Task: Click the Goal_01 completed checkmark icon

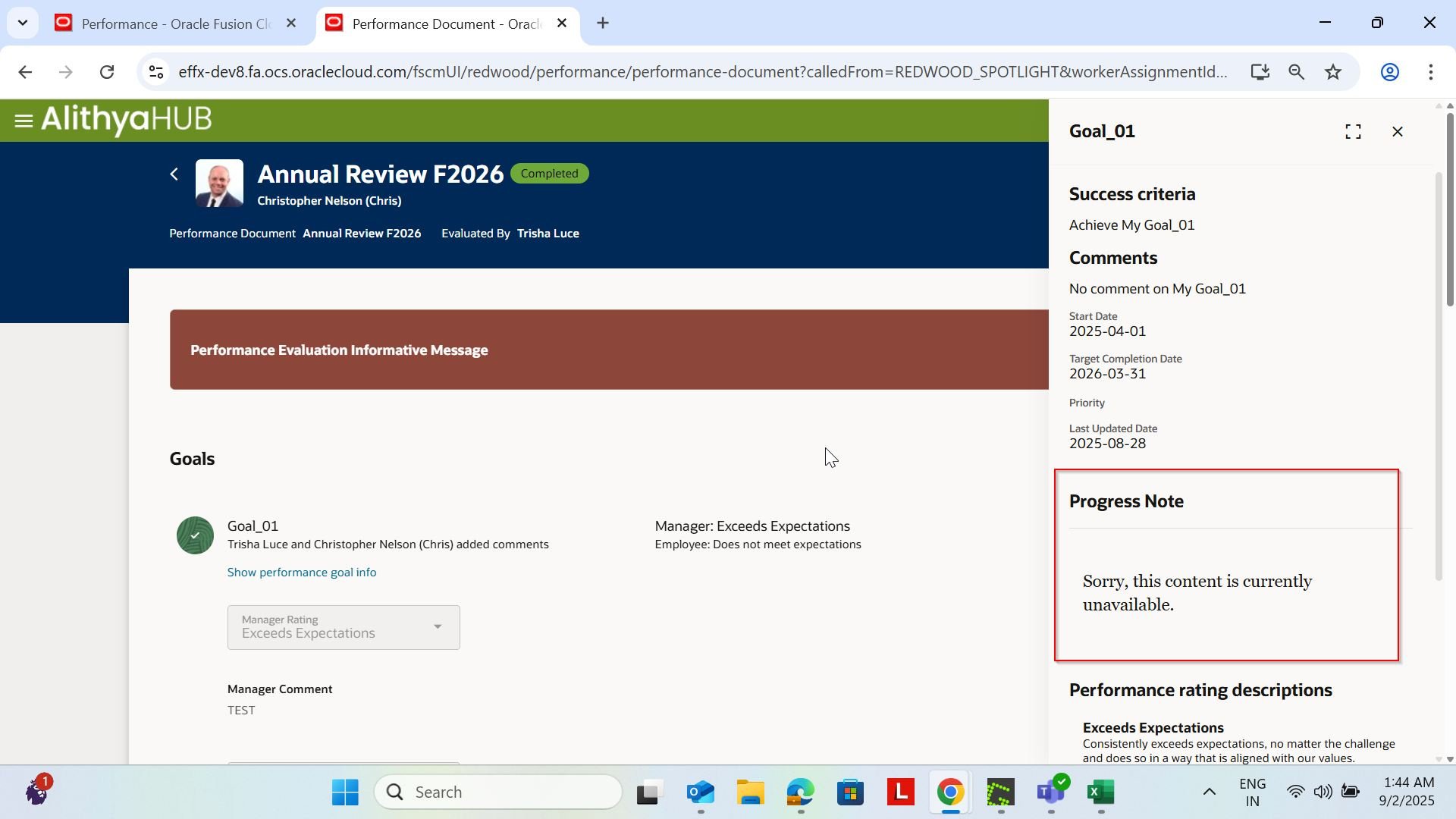Action: click(x=196, y=535)
